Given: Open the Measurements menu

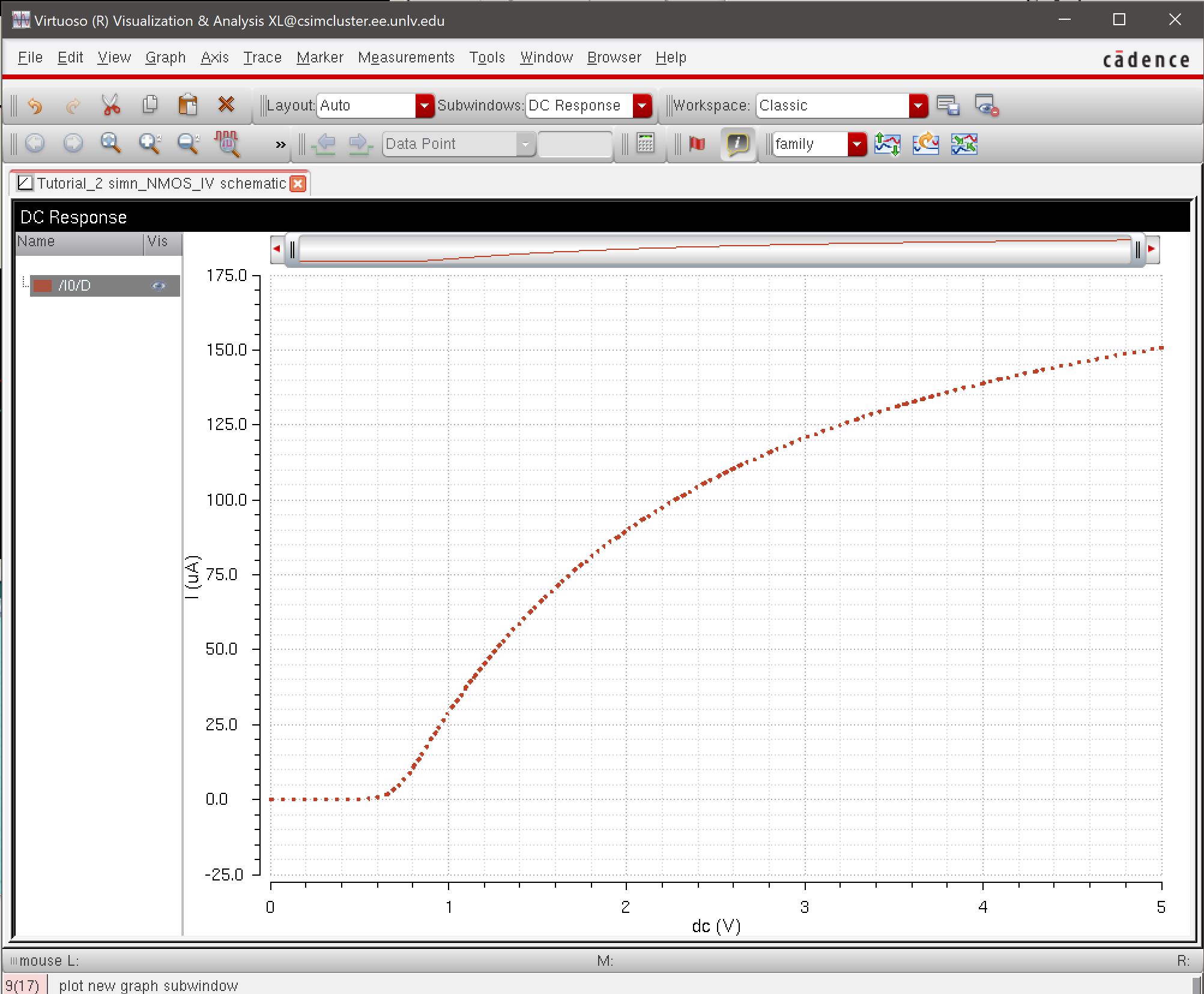Looking at the screenshot, I should [406, 58].
